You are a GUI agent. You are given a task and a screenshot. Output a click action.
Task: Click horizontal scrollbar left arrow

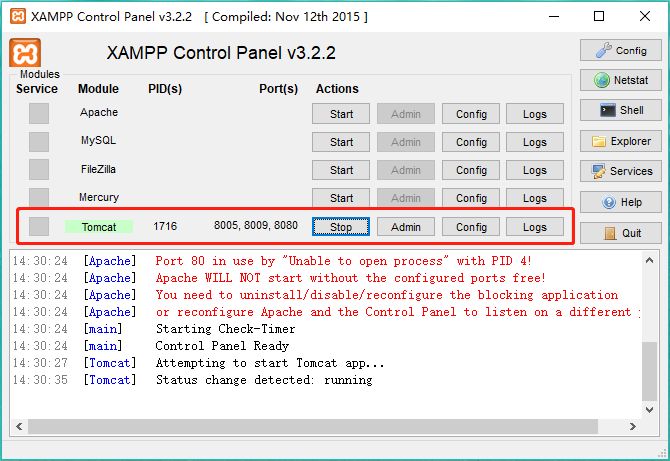point(19,426)
